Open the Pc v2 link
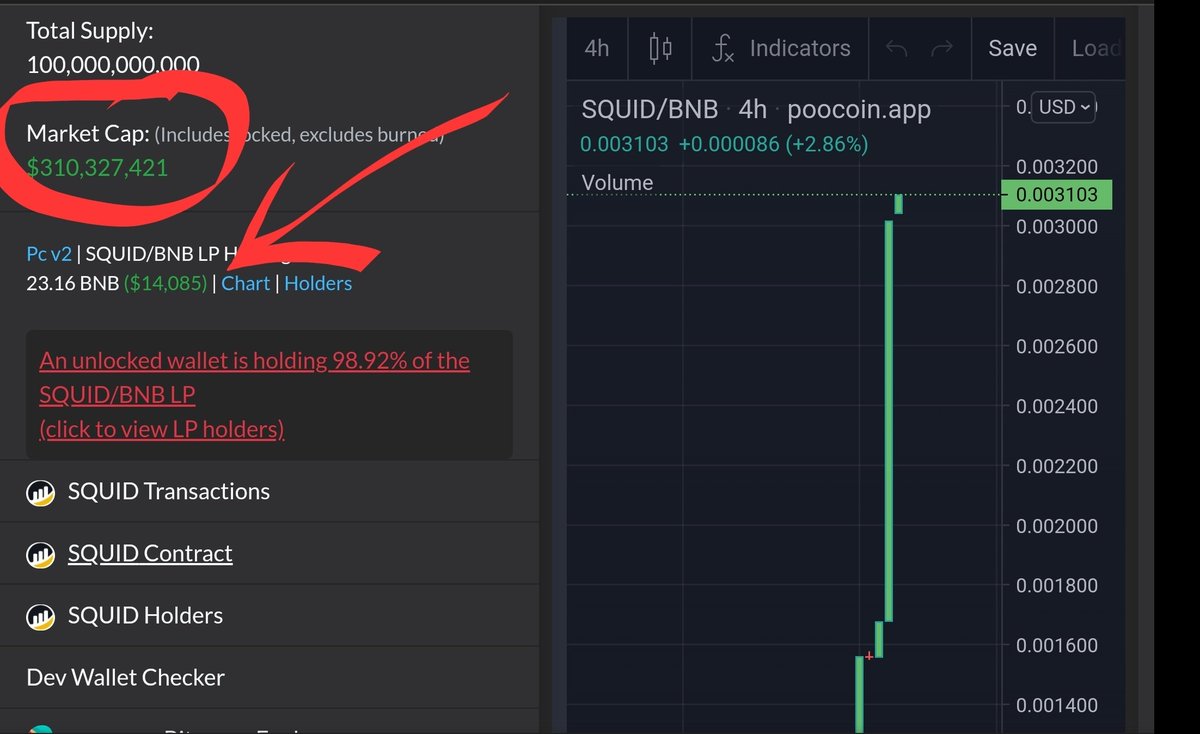This screenshot has height=734, width=1200. coord(49,254)
